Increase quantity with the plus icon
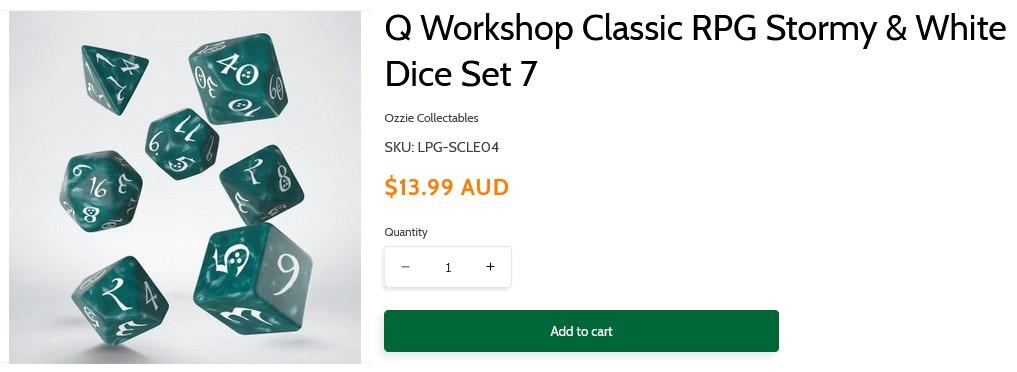Screen dimensions: 1017x372 pyautogui.click(x=490, y=267)
